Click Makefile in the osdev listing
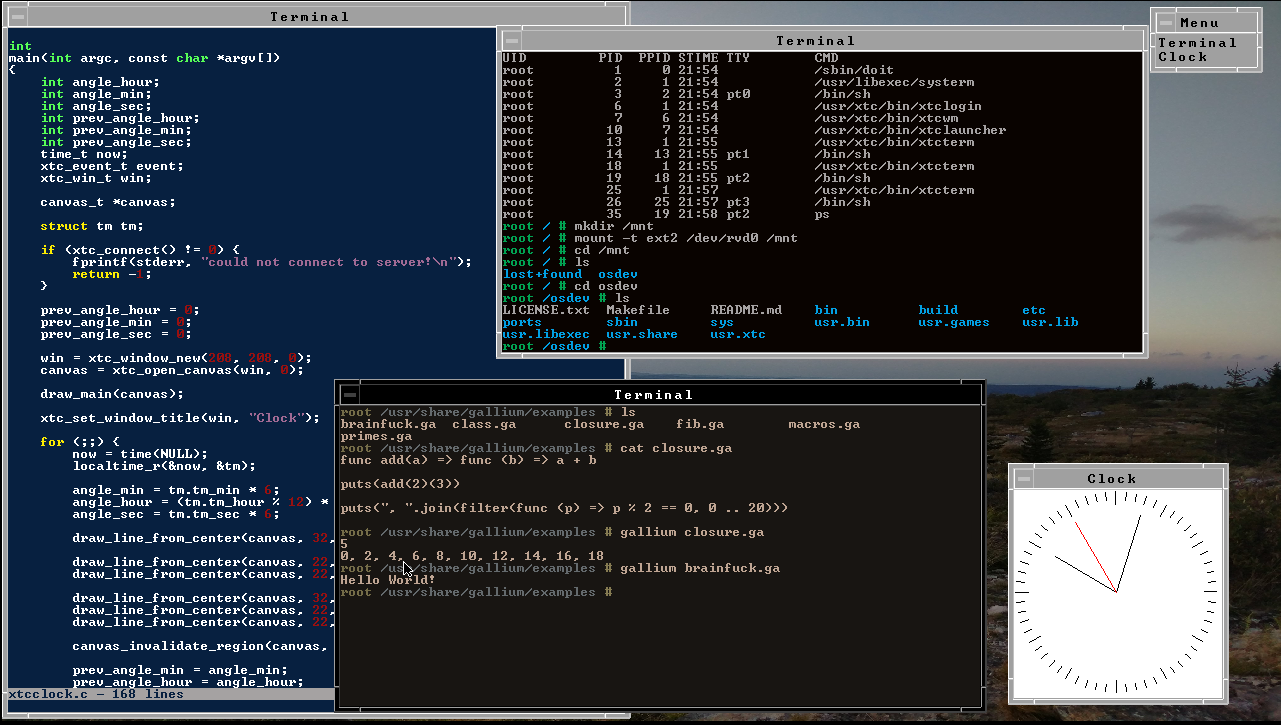This screenshot has width=1281, height=725. click(638, 310)
